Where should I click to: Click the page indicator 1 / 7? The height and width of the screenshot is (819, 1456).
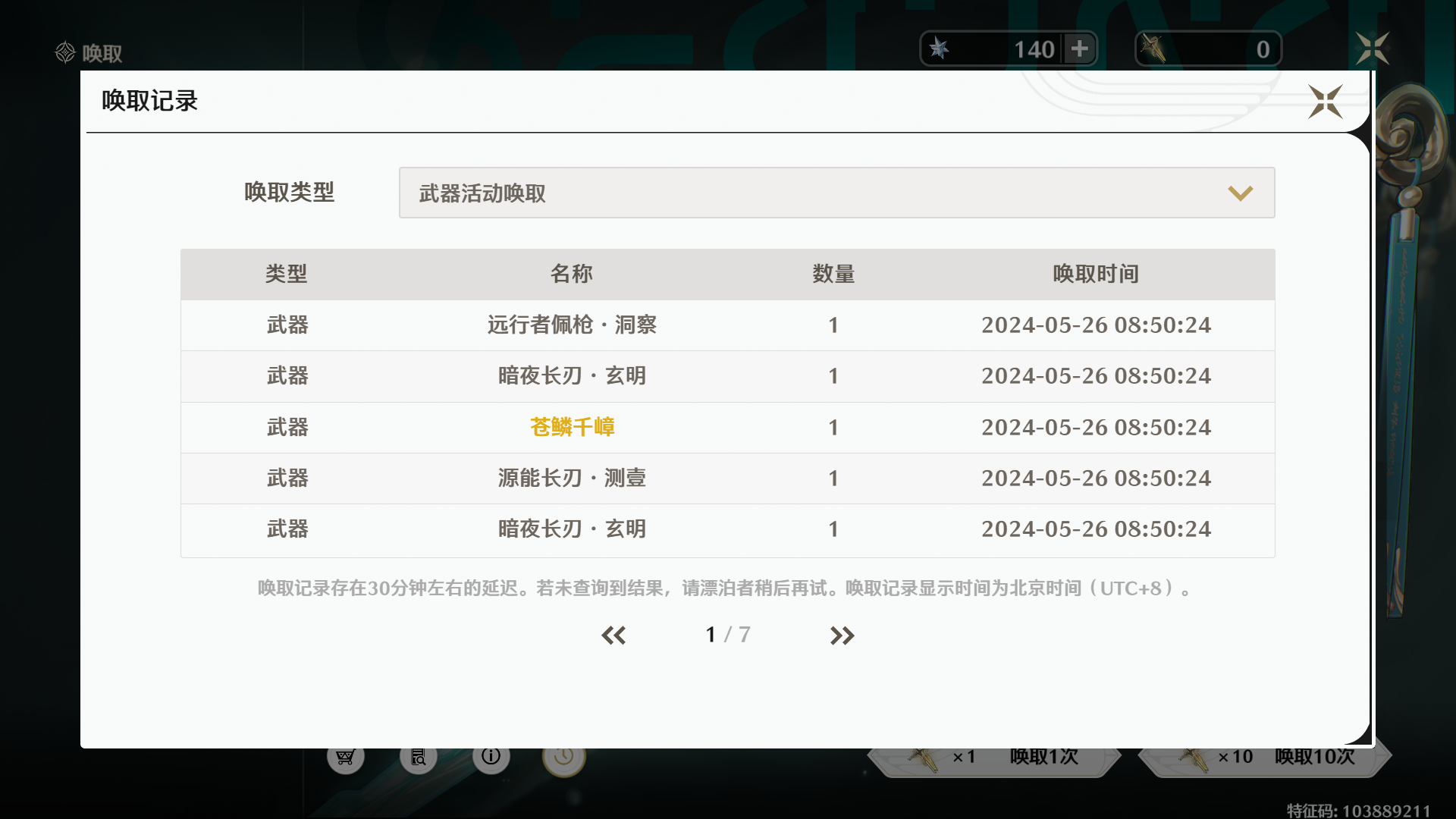click(727, 635)
